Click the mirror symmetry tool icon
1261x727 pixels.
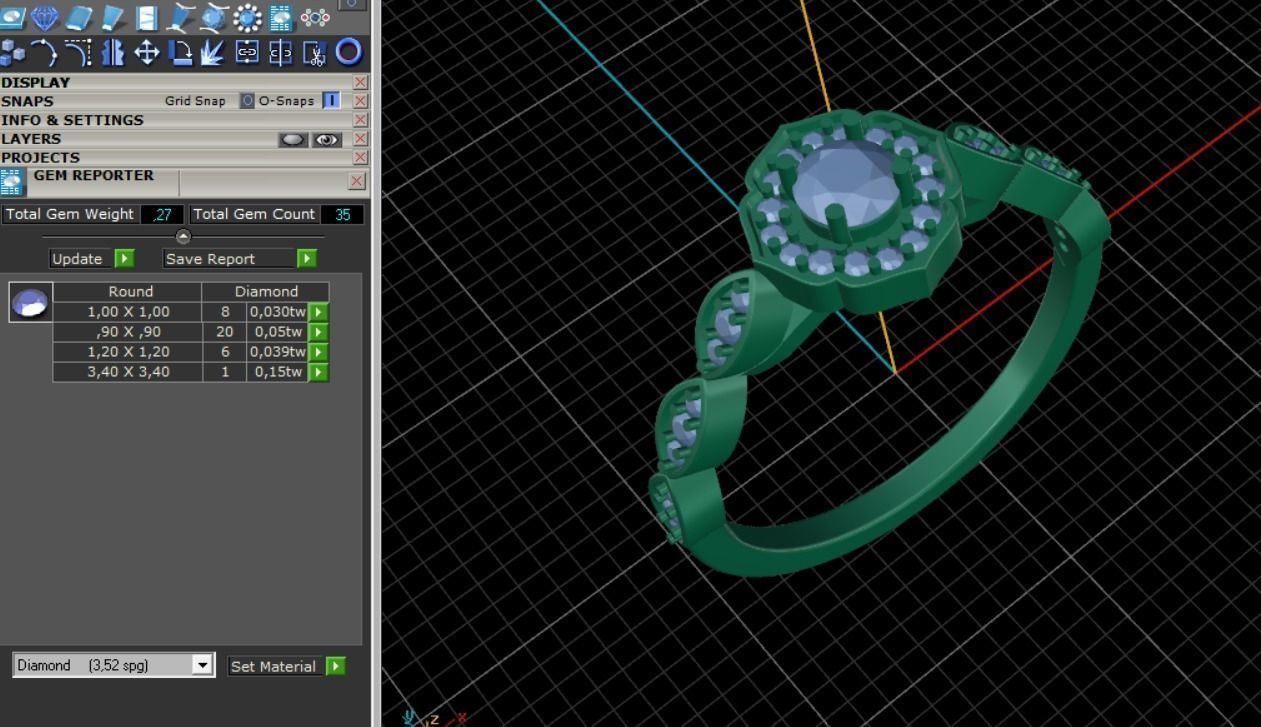click(113, 52)
